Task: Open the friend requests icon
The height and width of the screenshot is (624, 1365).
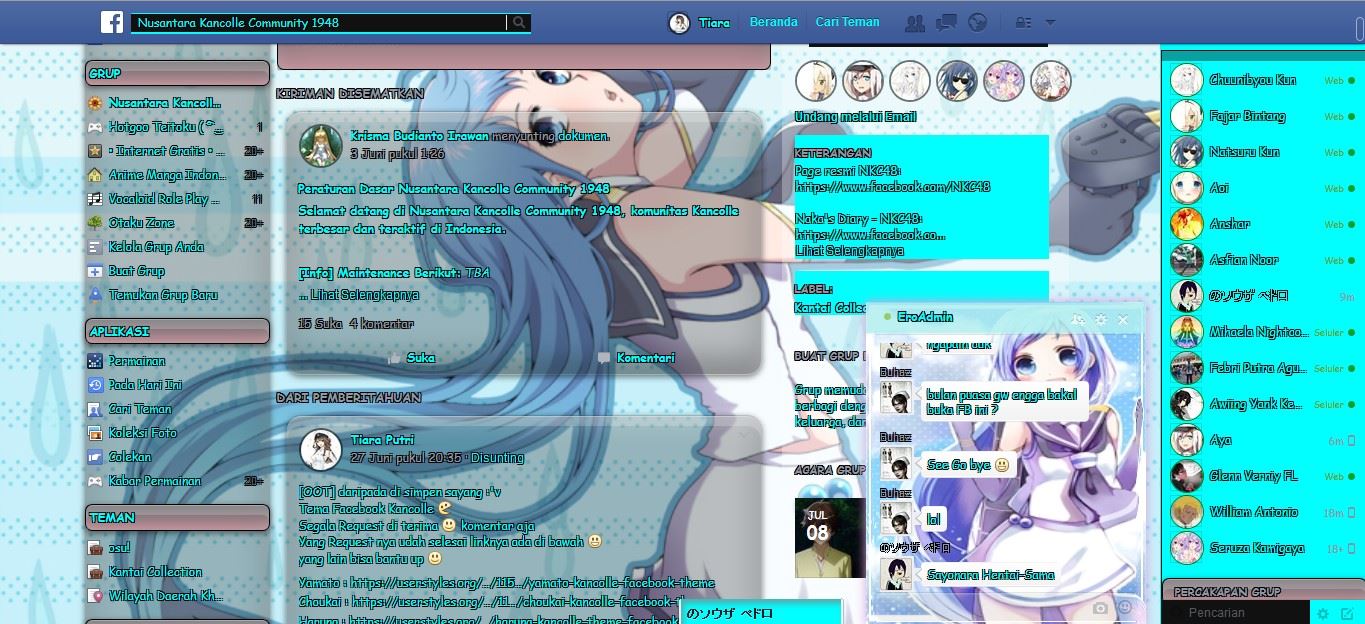Action: coord(914,22)
